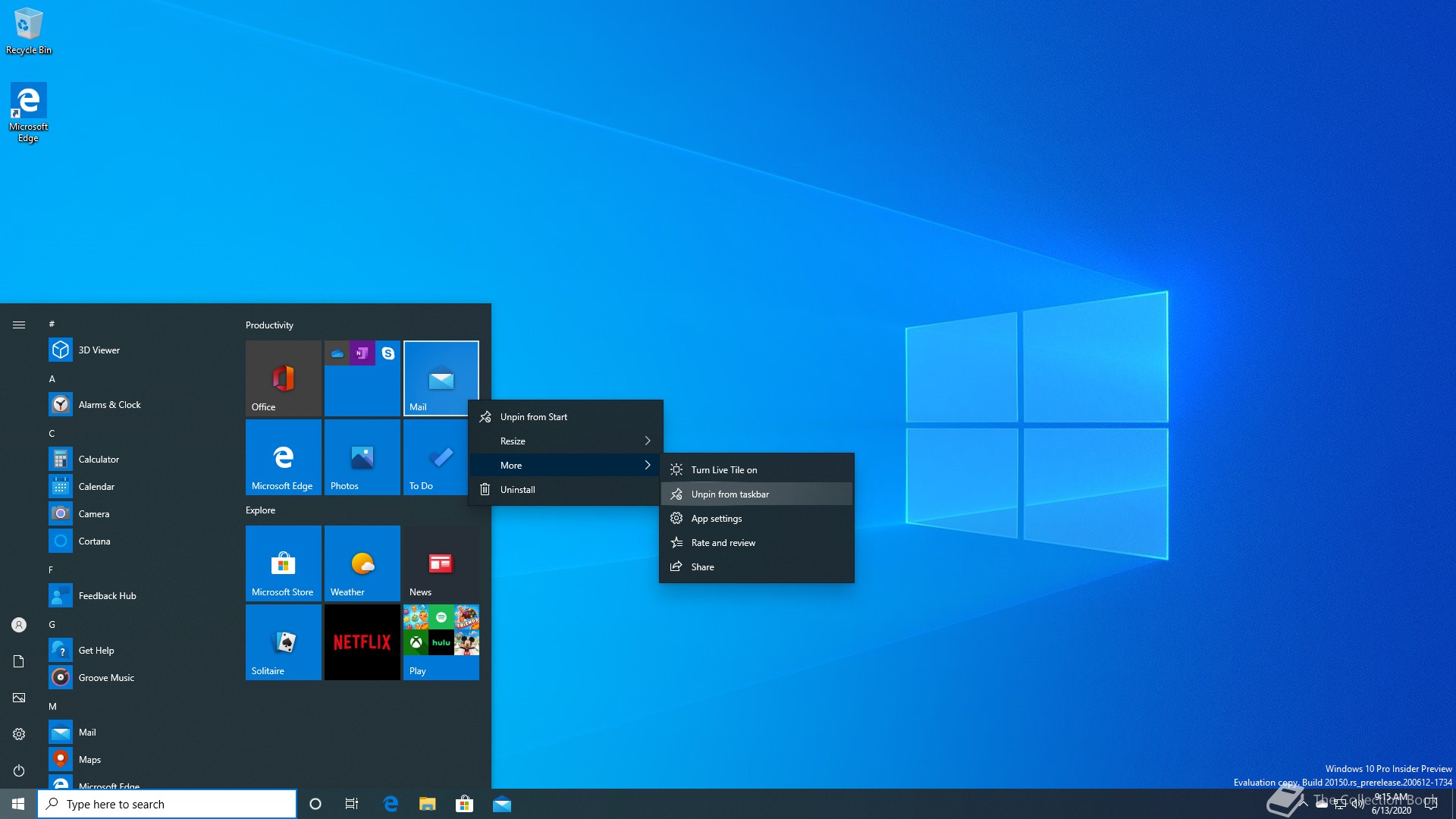Screen dimensions: 1456x819
Task: Open the Photos tile
Action: click(x=362, y=457)
